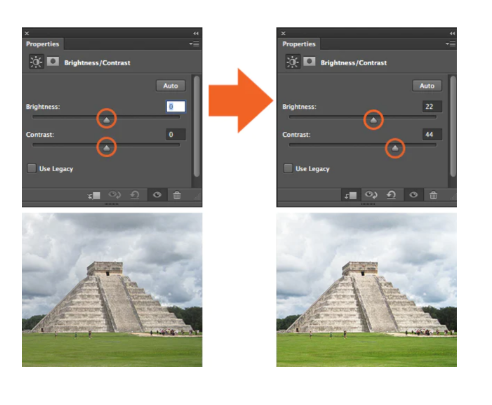Click Brightness slider handle in left panel

point(106,120)
